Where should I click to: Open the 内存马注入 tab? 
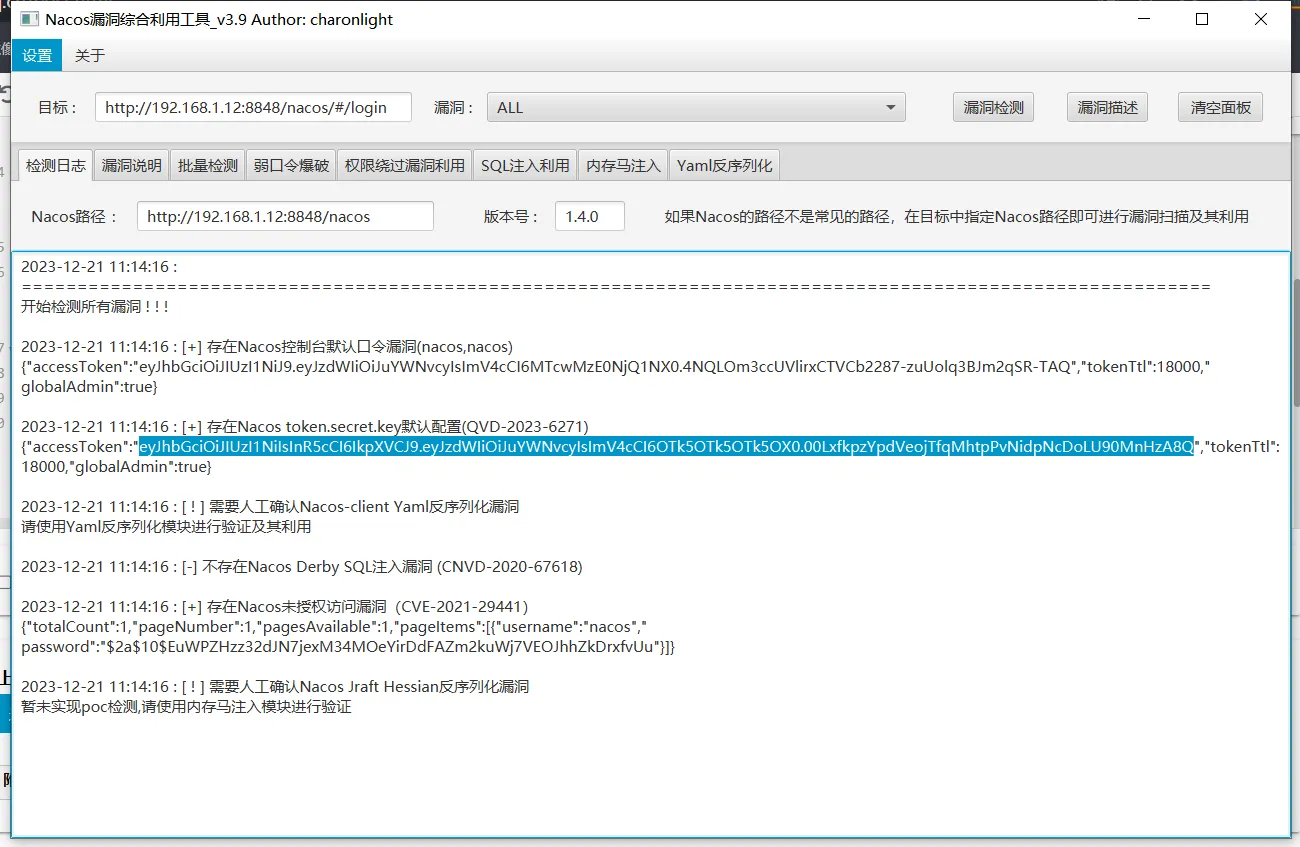[x=622, y=164]
